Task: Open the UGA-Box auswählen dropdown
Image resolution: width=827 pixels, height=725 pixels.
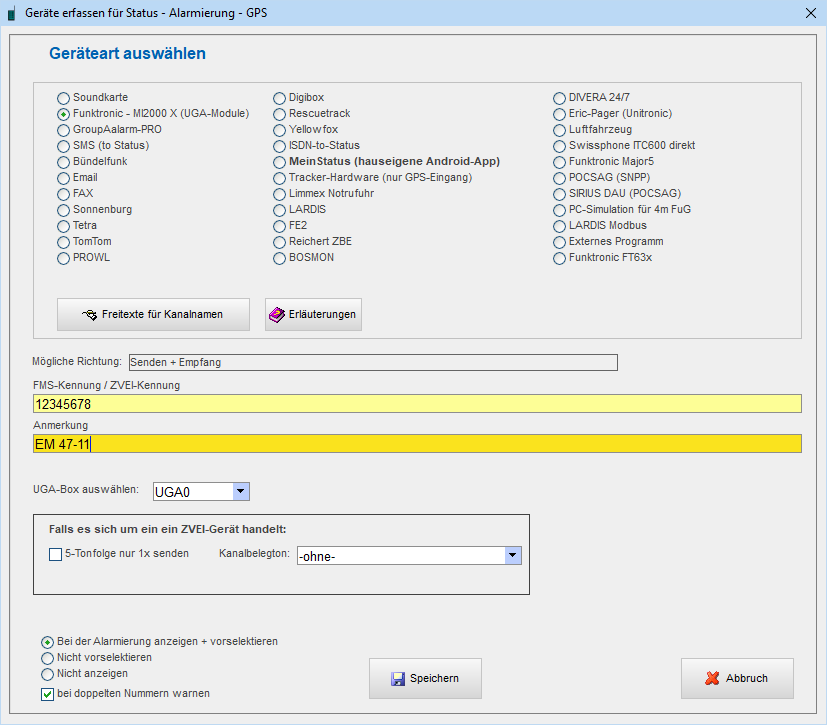Action: (240, 491)
